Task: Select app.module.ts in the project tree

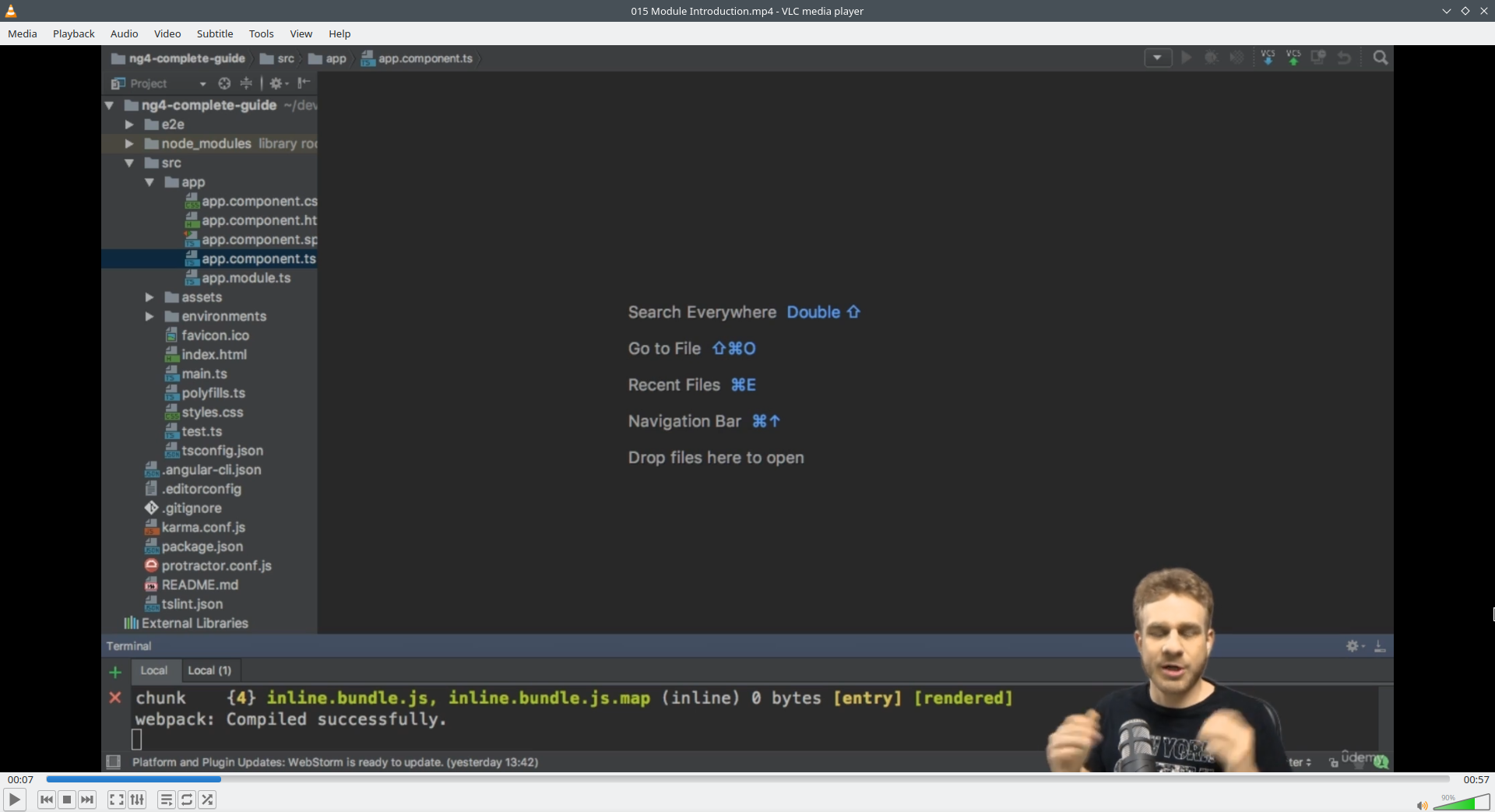Action: (x=247, y=278)
